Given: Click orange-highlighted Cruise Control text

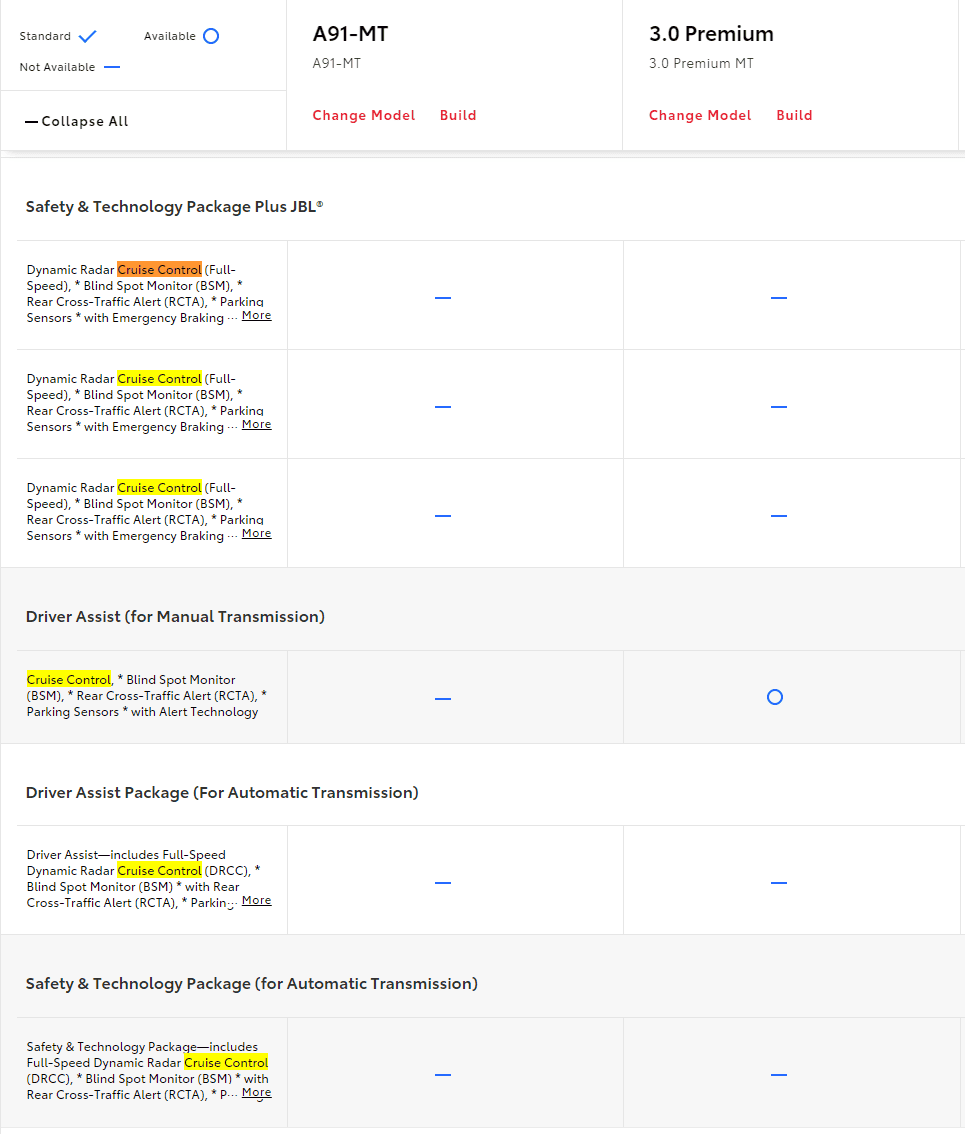Looking at the screenshot, I should point(159,270).
